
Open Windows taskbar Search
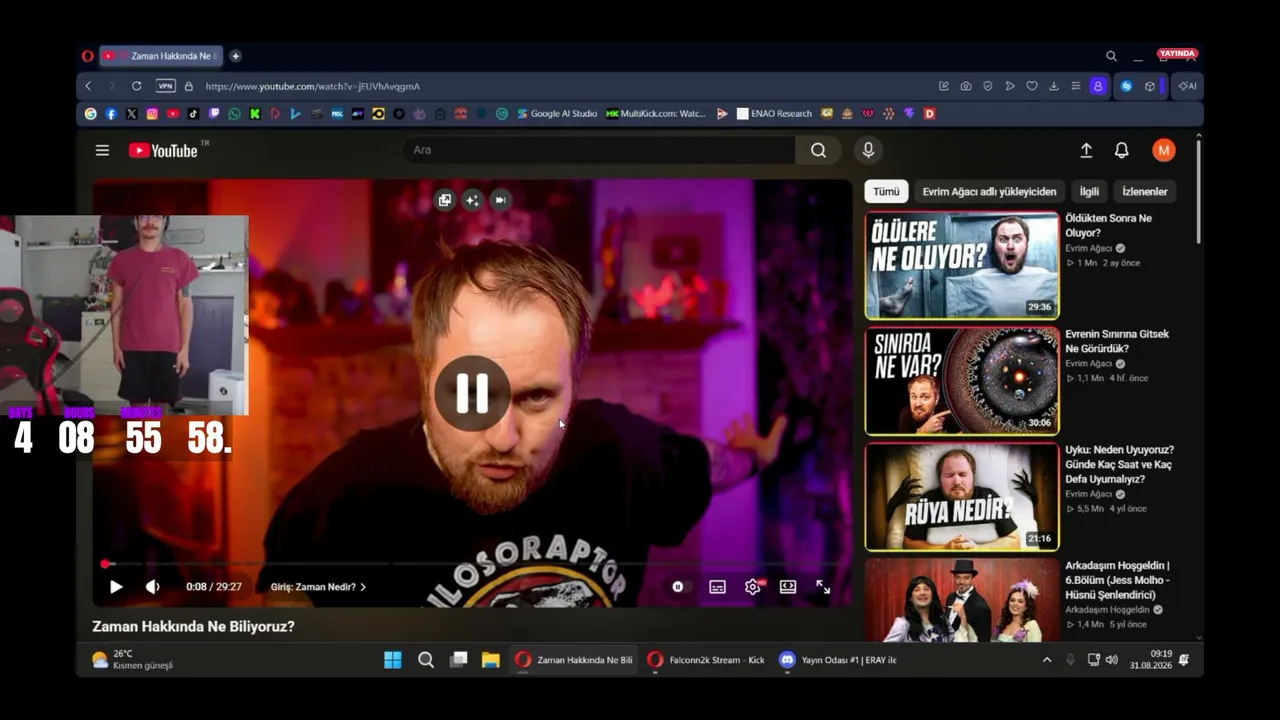click(x=426, y=660)
